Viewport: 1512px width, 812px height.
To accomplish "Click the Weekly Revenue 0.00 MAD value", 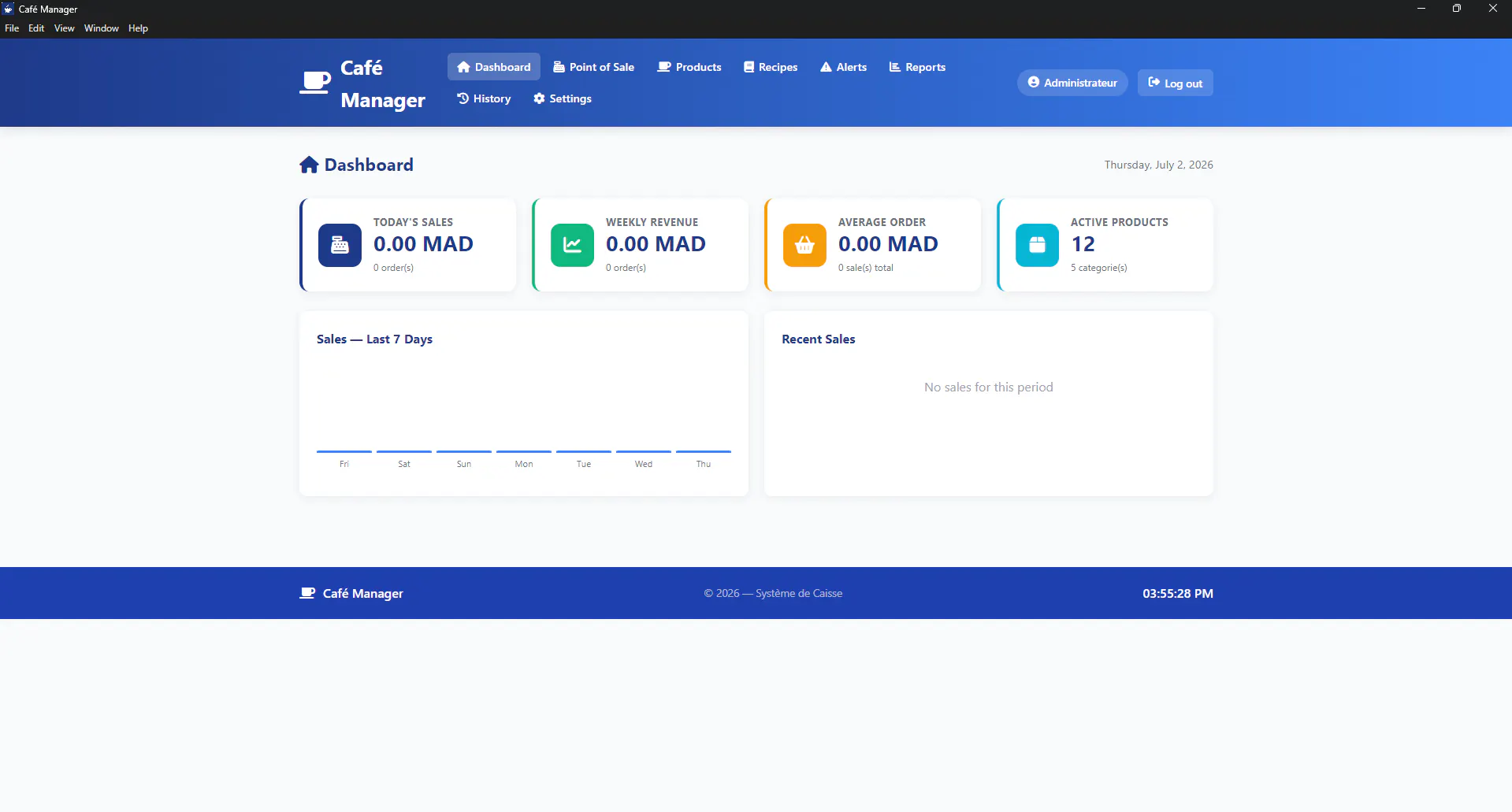I will pyautogui.click(x=656, y=244).
